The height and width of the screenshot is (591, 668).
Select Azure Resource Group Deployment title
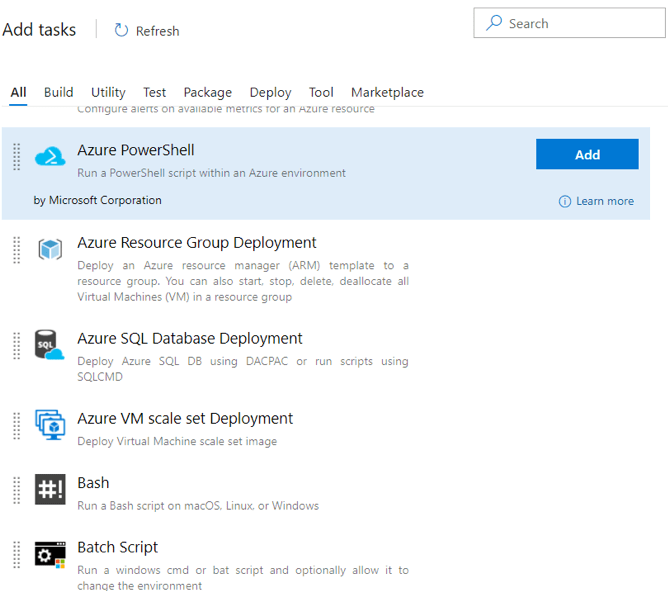[x=196, y=243]
